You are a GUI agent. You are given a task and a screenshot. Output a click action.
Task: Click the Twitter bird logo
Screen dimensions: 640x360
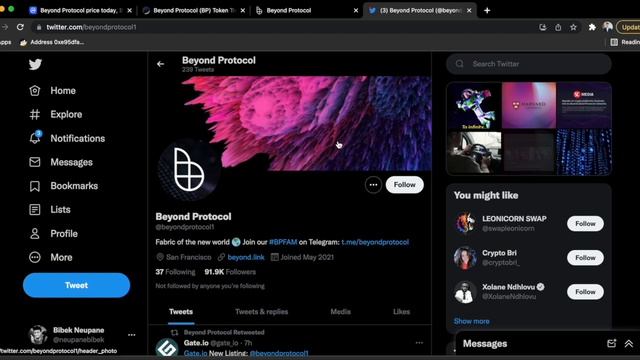pyautogui.click(x=35, y=64)
